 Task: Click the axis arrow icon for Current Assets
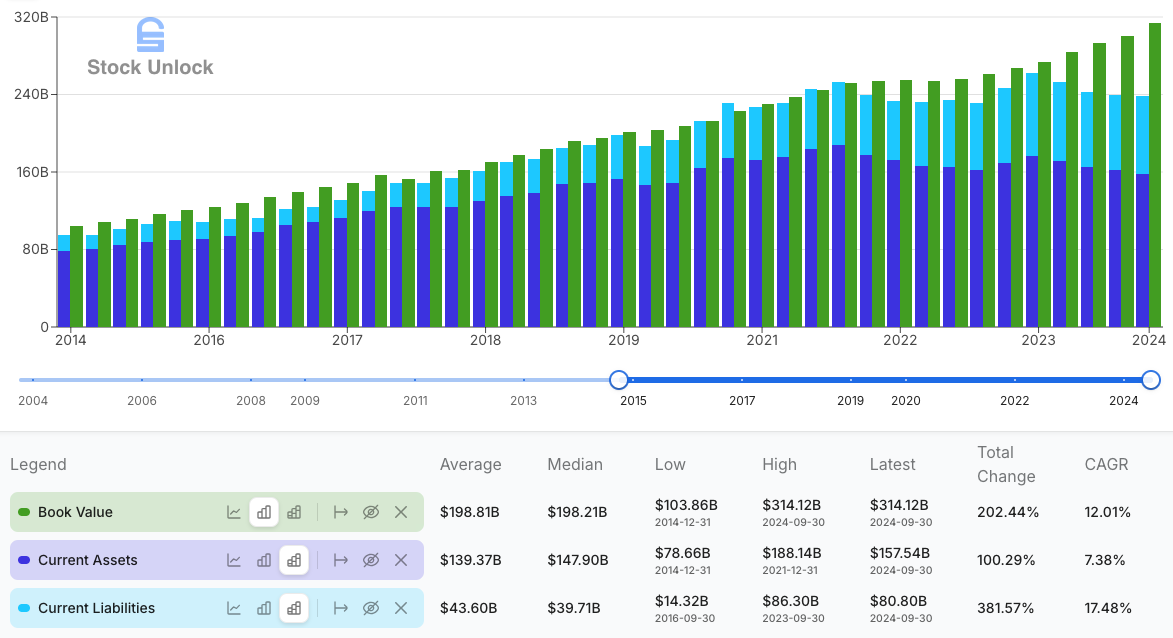point(340,560)
